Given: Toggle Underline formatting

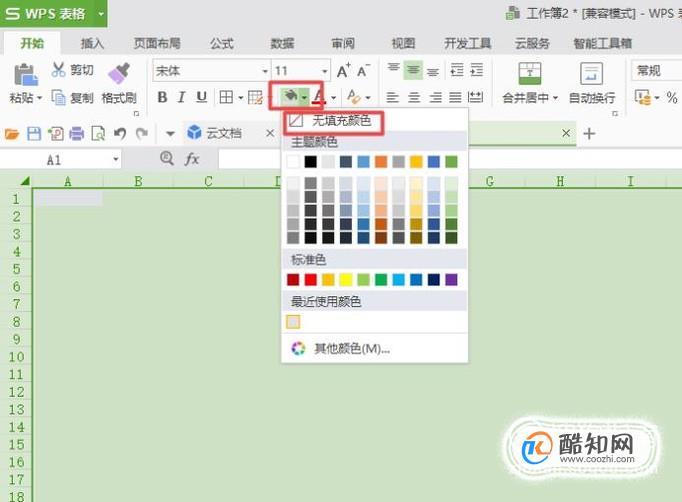Looking at the screenshot, I should pyautogui.click(x=201, y=97).
